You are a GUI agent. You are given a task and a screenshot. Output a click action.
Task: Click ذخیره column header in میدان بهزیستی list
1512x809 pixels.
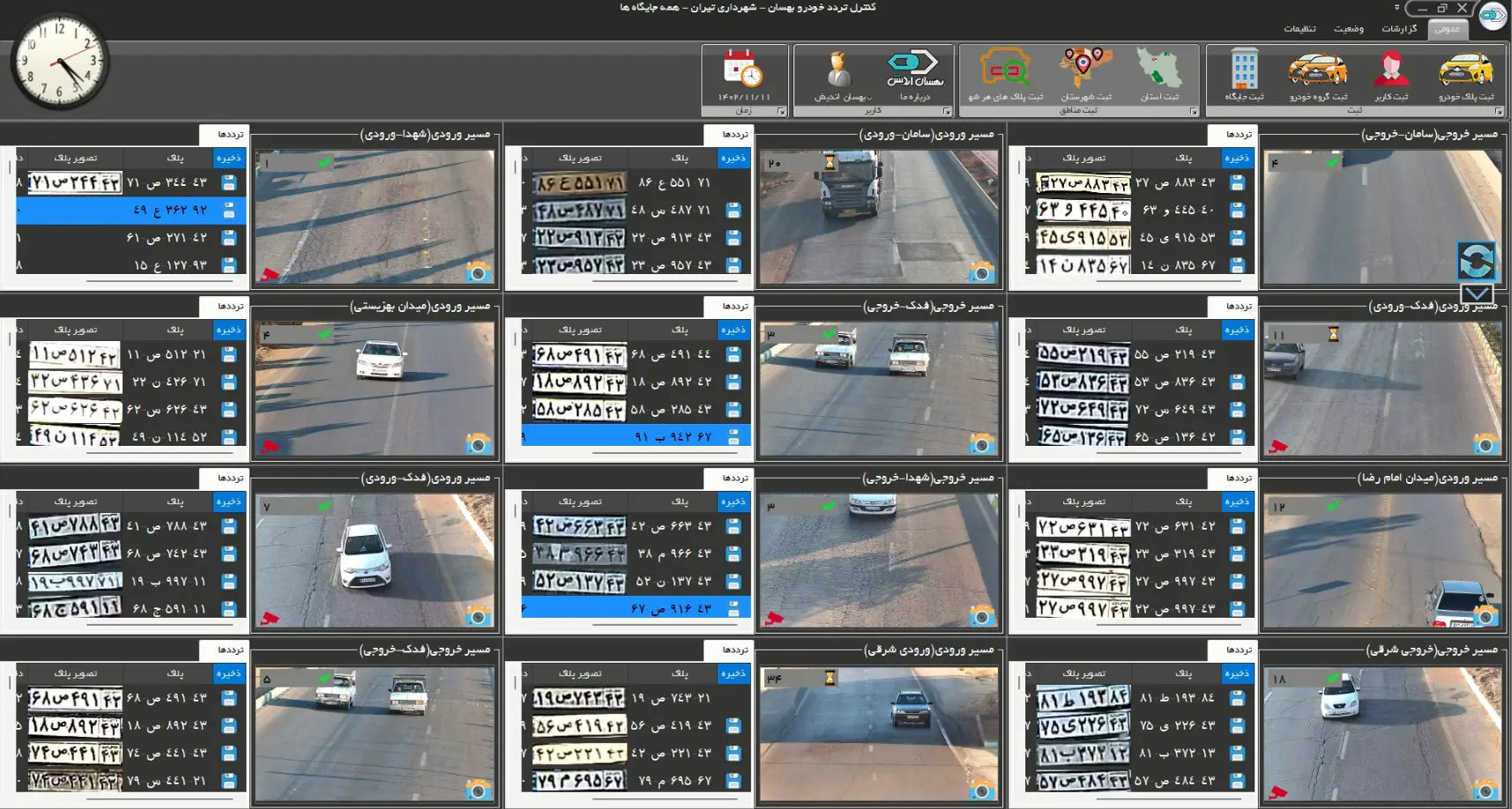click(x=229, y=330)
